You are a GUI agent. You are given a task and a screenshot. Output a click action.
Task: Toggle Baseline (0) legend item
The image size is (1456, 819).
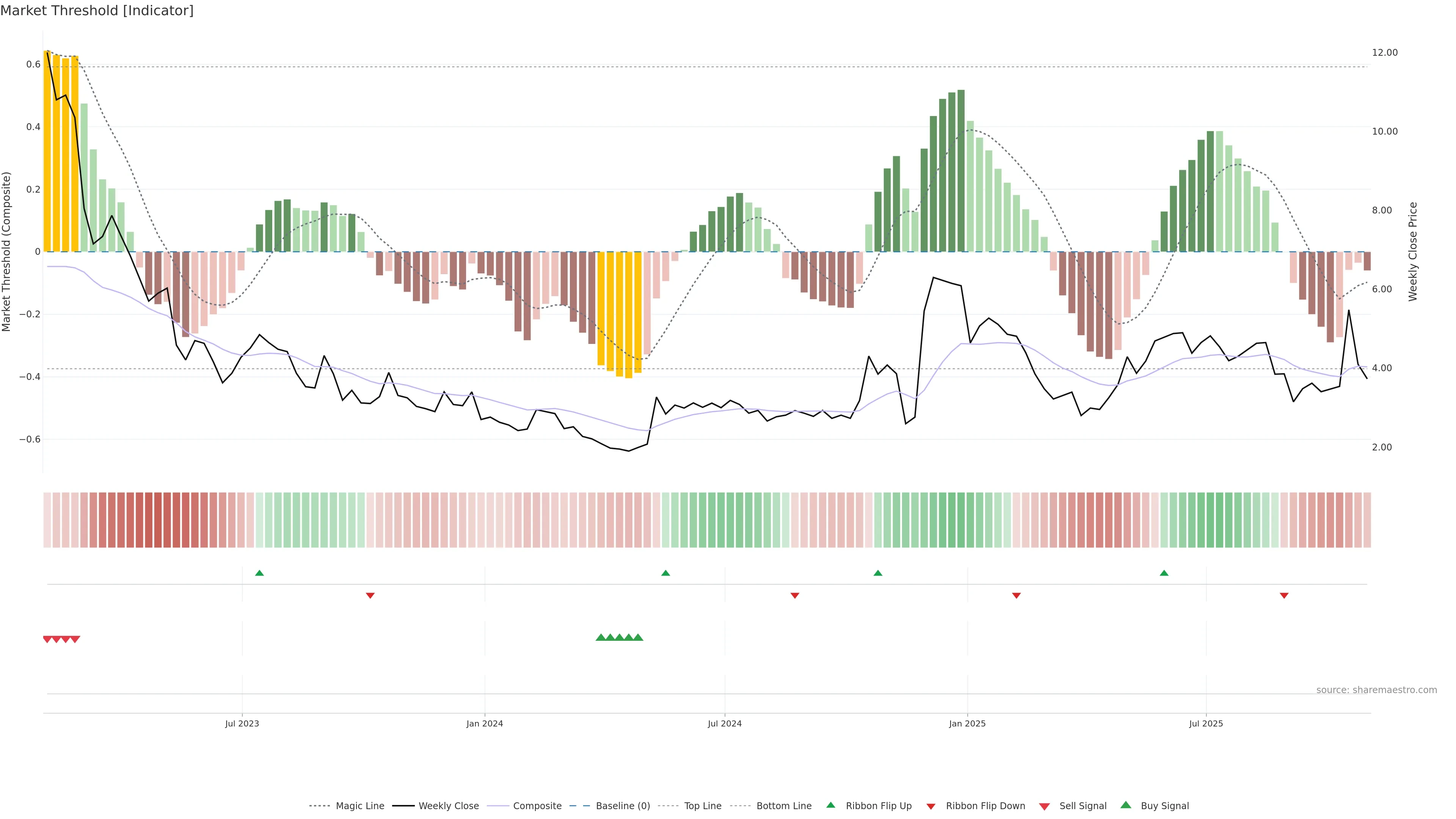[623, 806]
